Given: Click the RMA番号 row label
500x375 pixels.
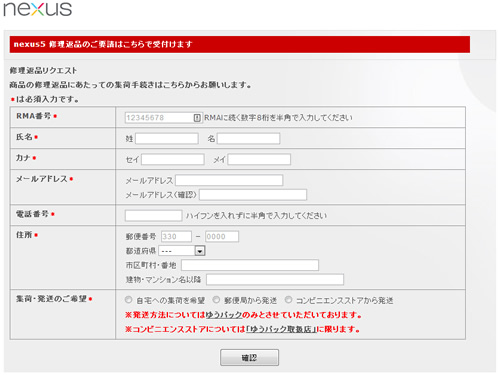Looking at the screenshot, I should tap(34, 116).
